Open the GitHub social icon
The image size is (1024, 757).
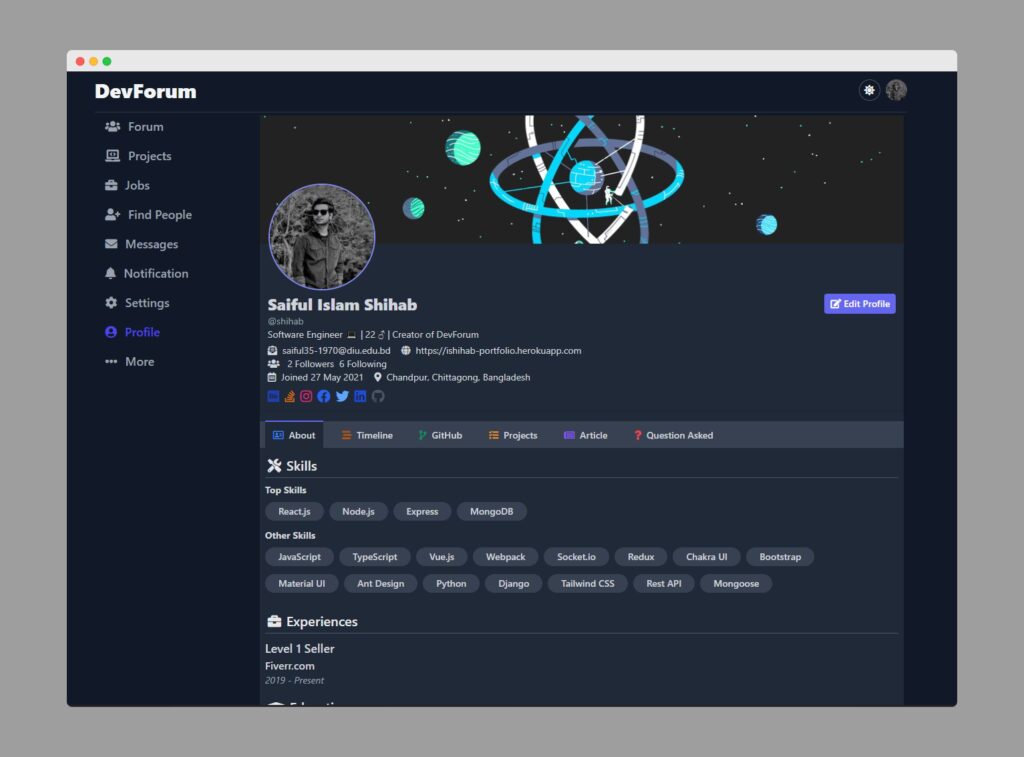[378, 396]
